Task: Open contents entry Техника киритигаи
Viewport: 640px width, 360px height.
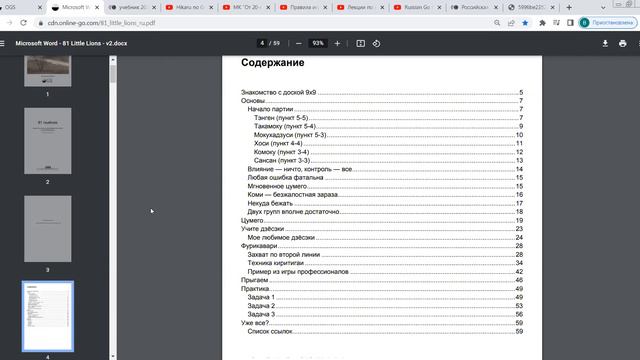Action: pos(385,263)
